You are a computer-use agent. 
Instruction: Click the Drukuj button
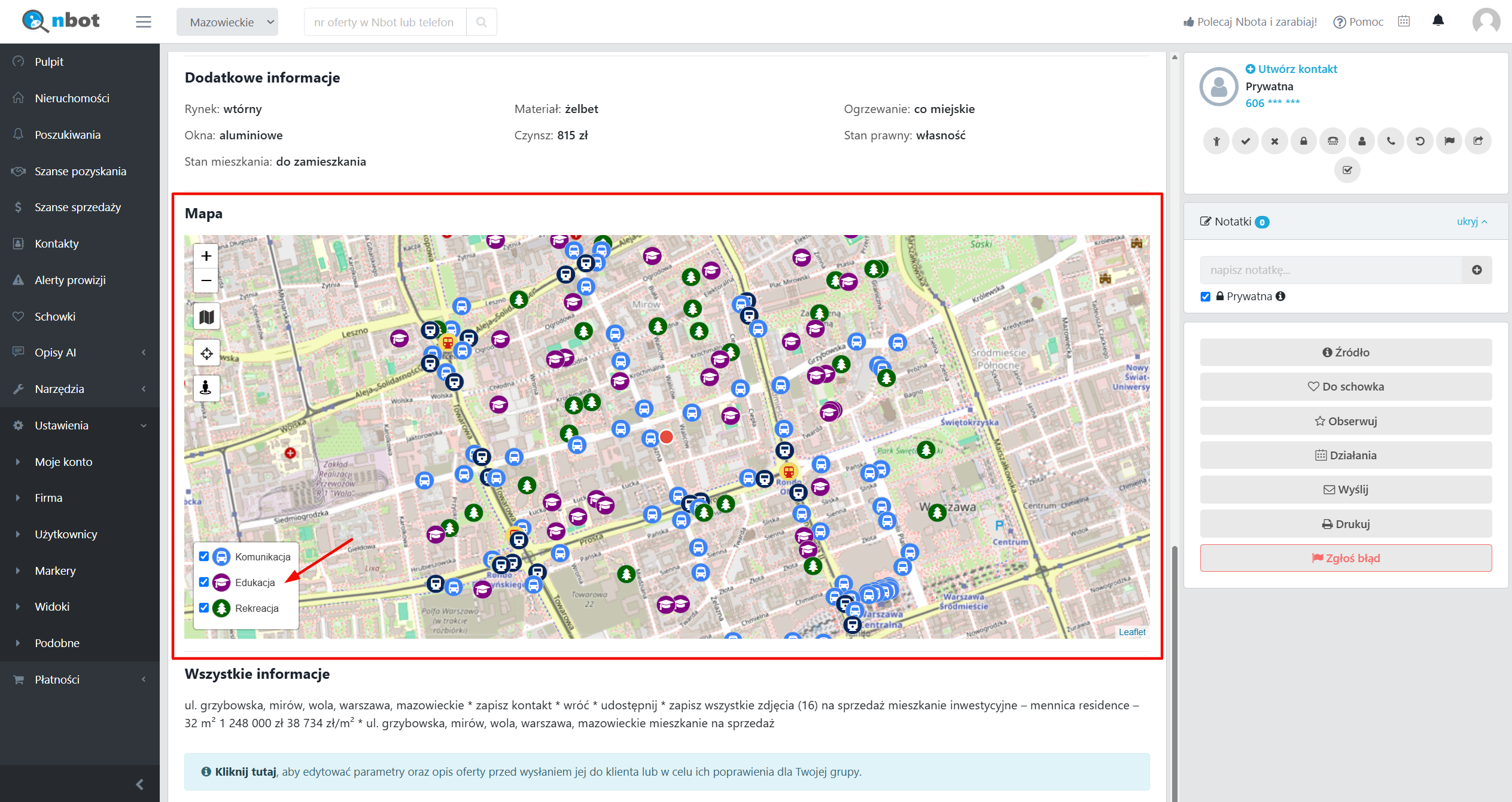coord(1346,524)
